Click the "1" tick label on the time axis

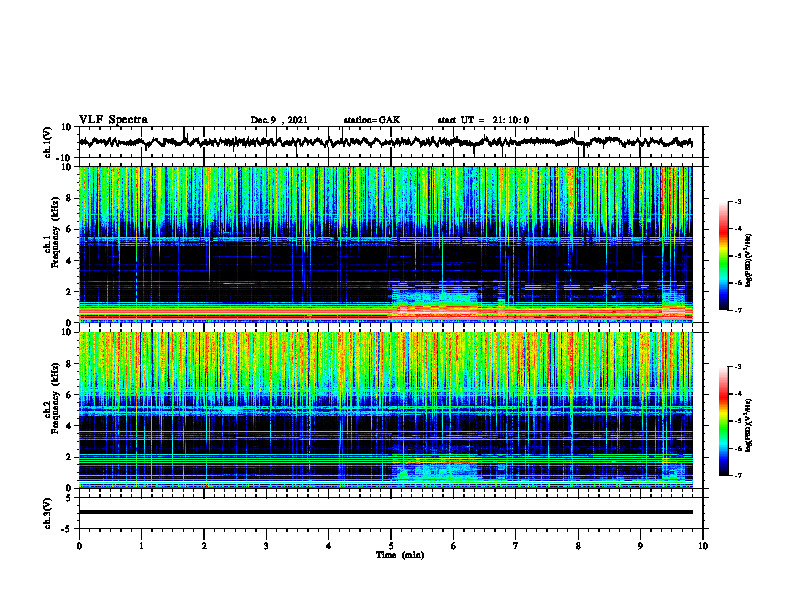click(141, 546)
